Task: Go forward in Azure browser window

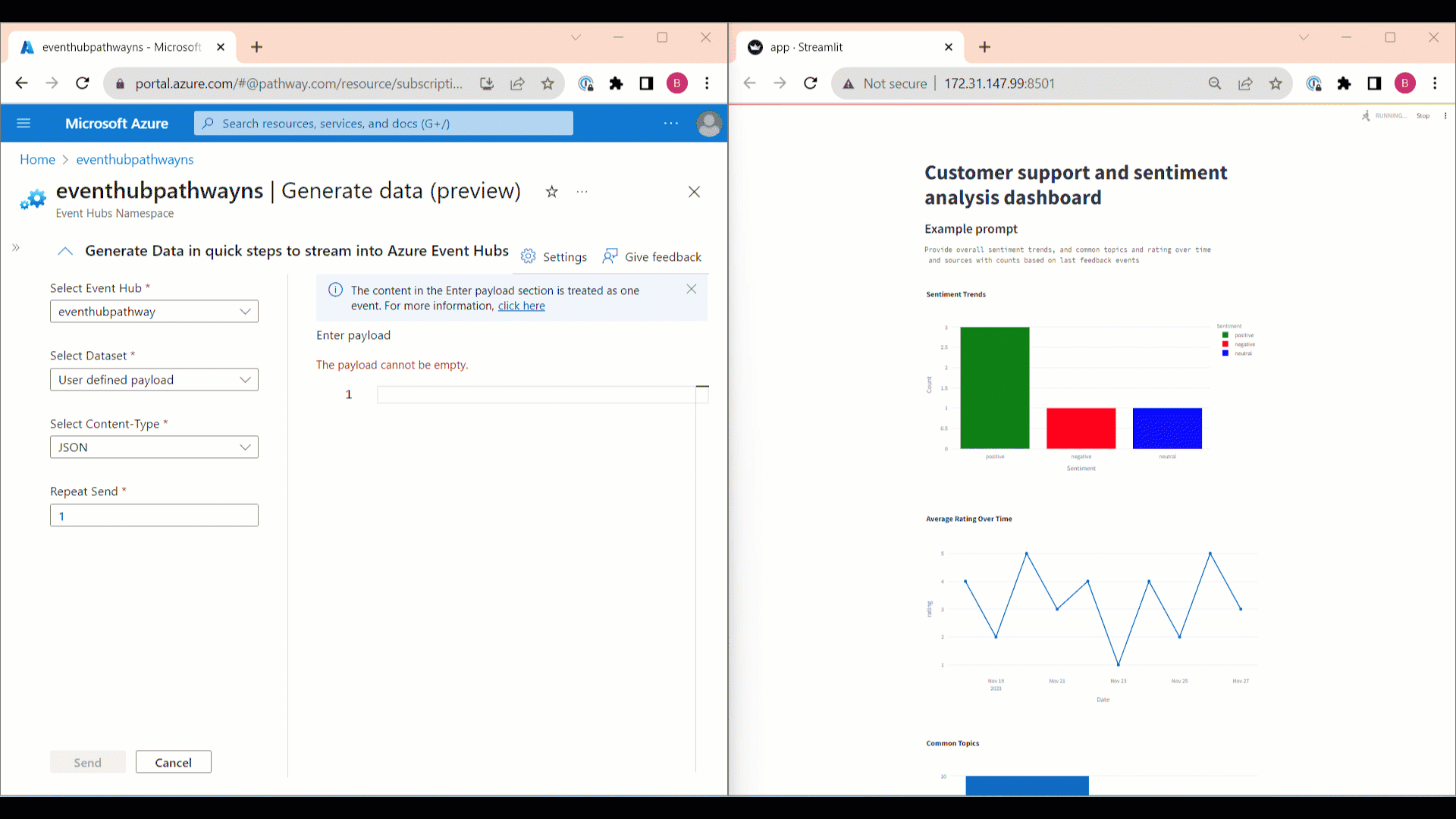Action: click(x=52, y=83)
